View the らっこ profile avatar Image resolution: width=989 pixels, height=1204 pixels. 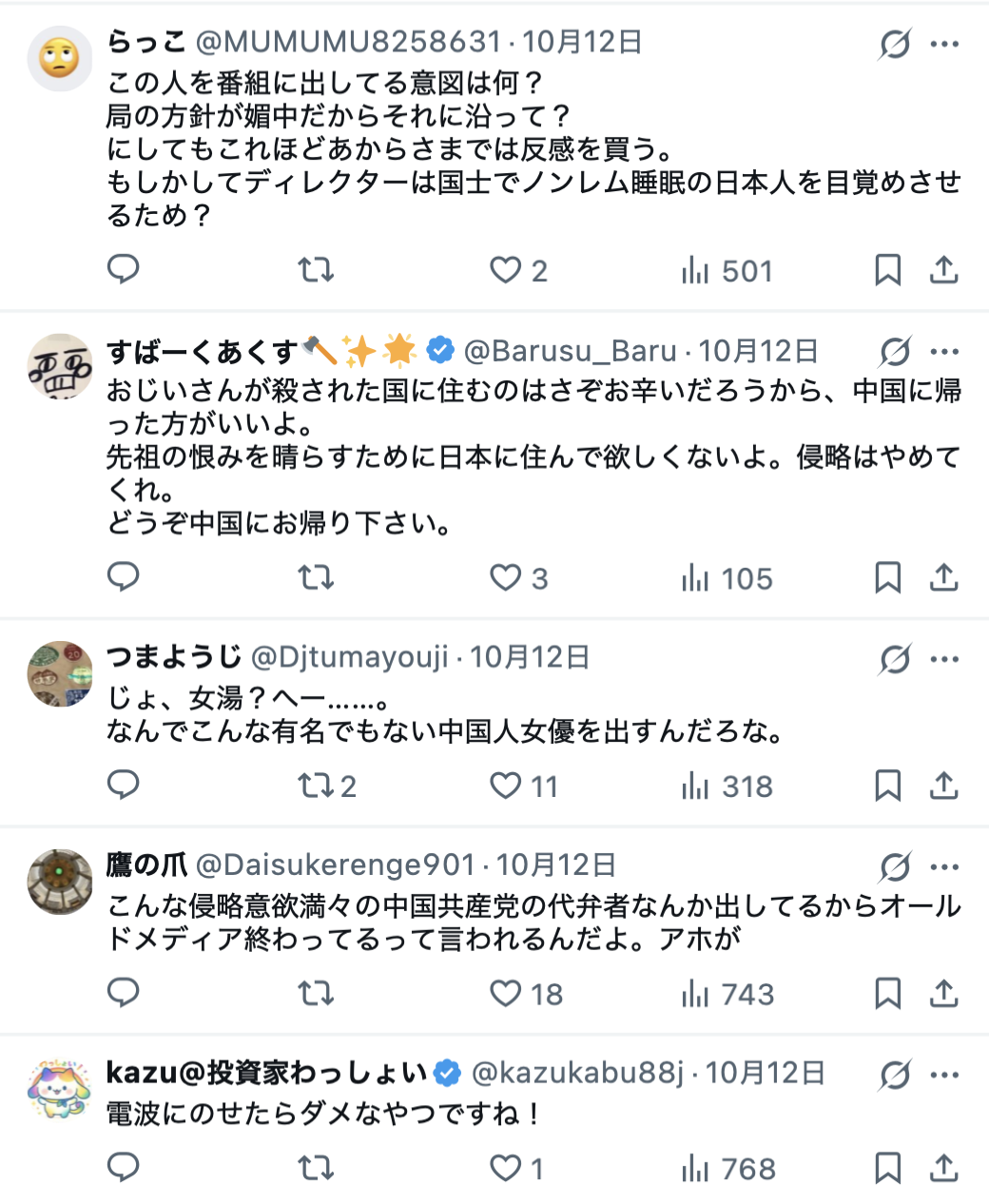[x=60, y=59]
